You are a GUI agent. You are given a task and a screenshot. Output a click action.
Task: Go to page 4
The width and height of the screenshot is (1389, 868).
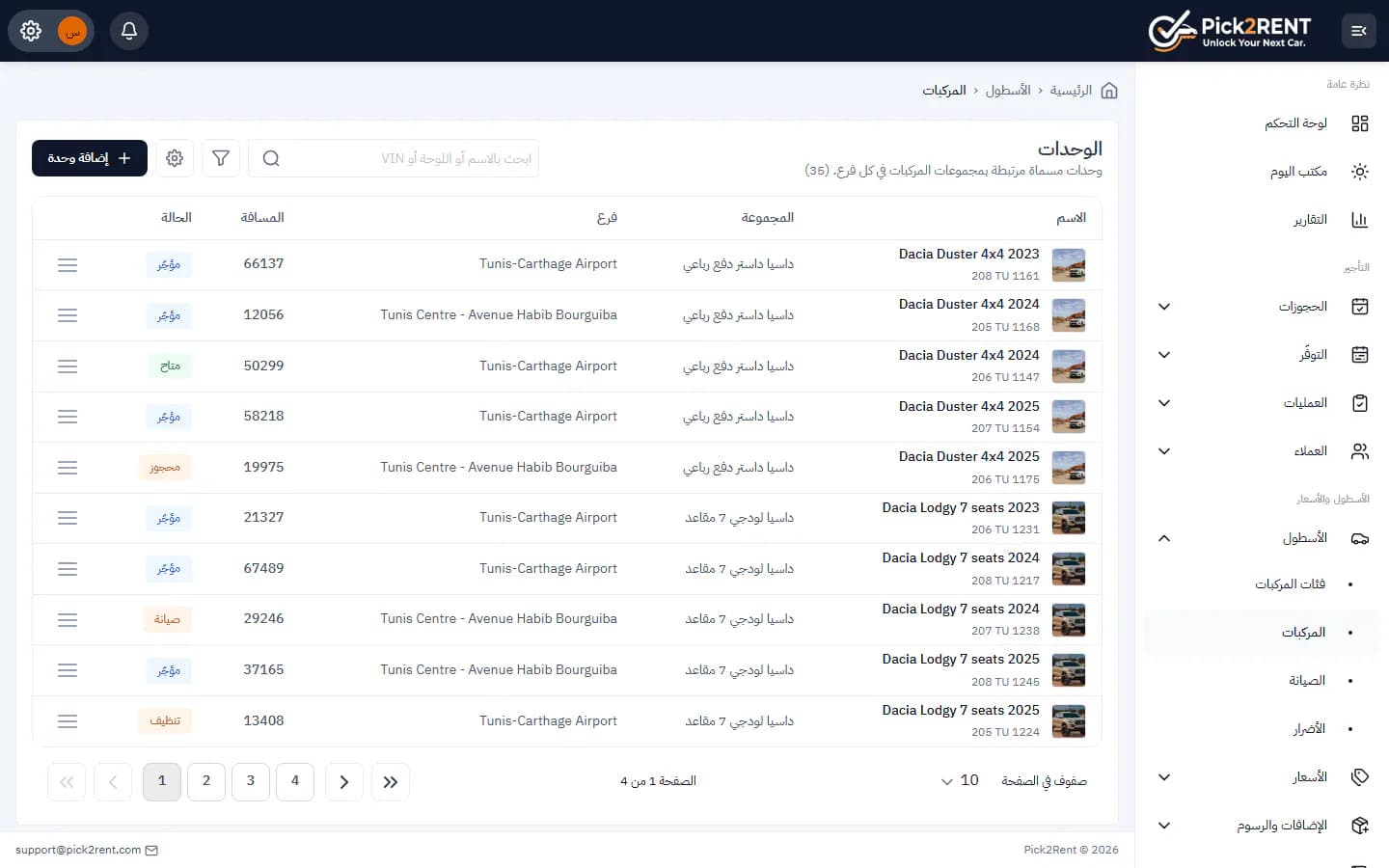tap(295, 782)
